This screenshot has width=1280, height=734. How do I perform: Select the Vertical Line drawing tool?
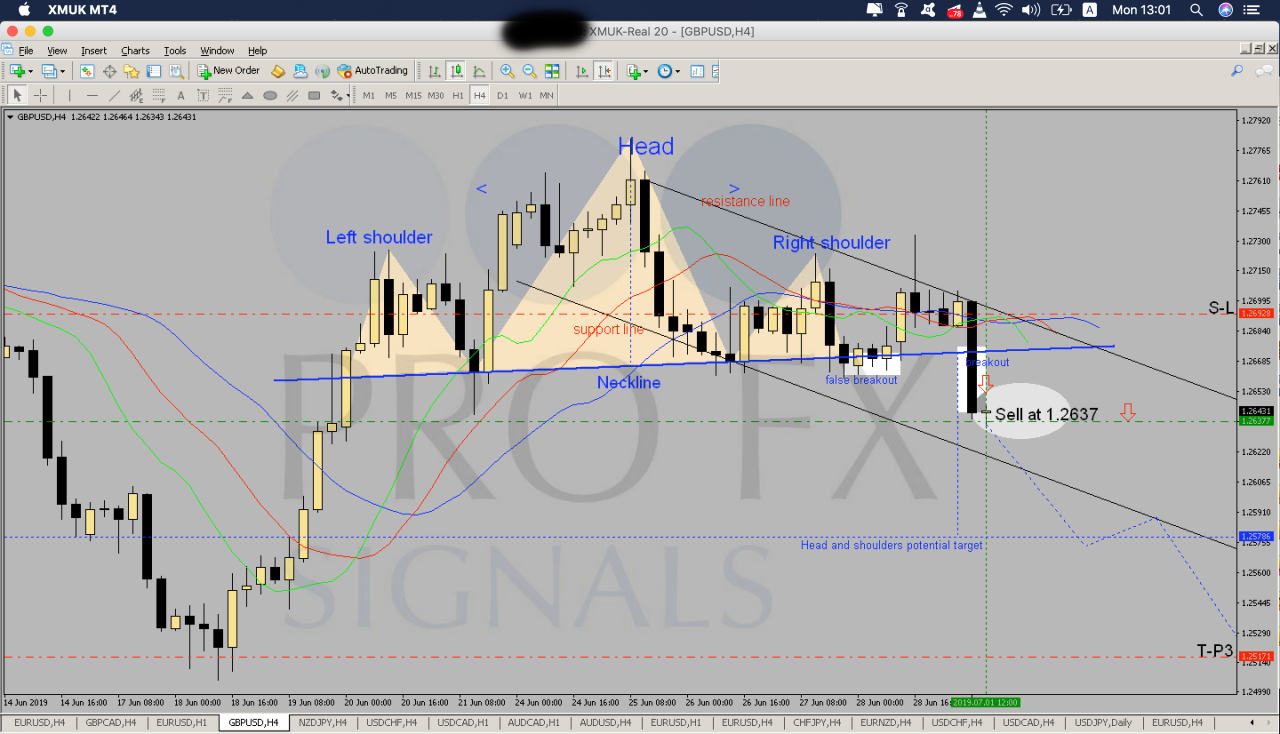[x=69, y=95]
